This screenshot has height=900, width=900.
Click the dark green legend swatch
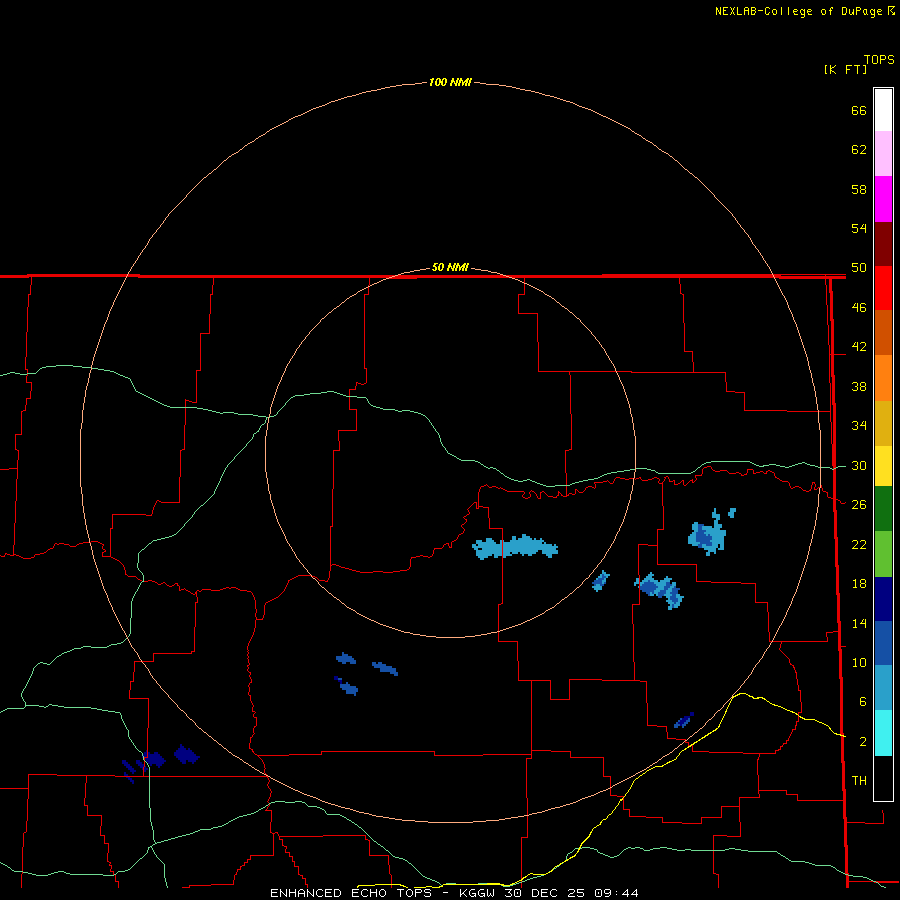883,509
